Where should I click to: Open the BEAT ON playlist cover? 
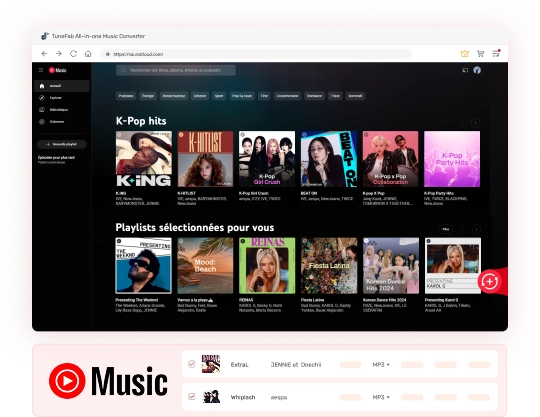329,159
